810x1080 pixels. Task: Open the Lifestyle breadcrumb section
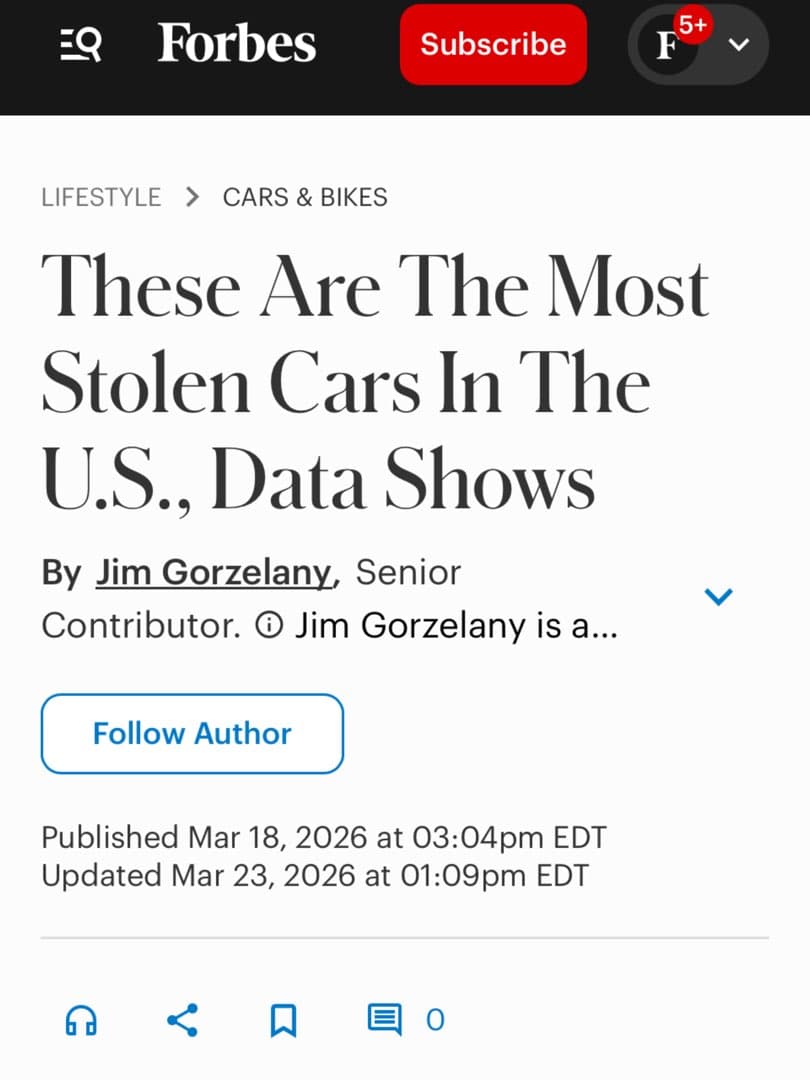point(101,197)
